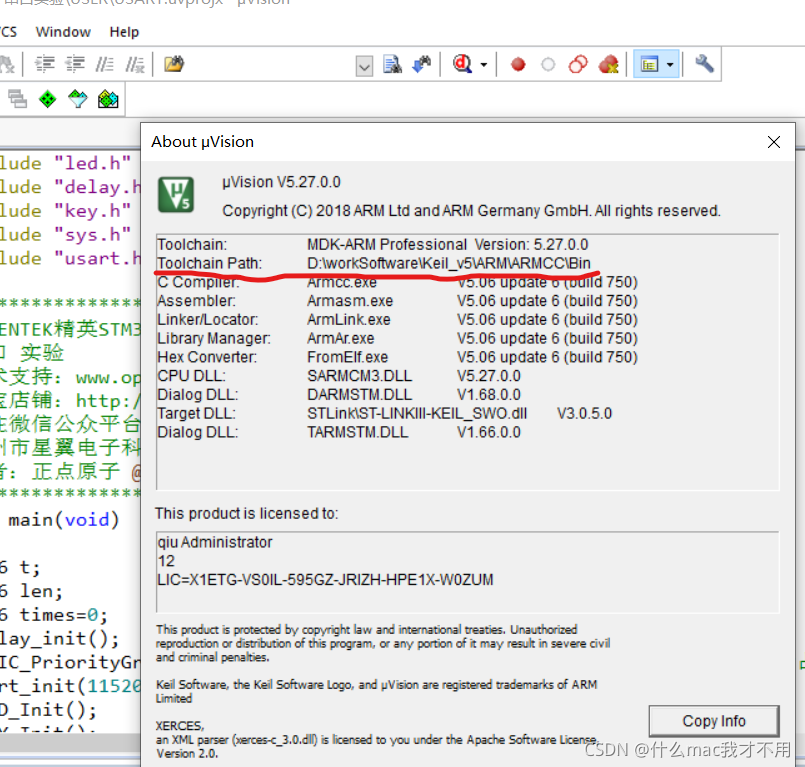Click 'qiu Administrator' licensee name
The image size is (805, 767).
pos(215,542)
